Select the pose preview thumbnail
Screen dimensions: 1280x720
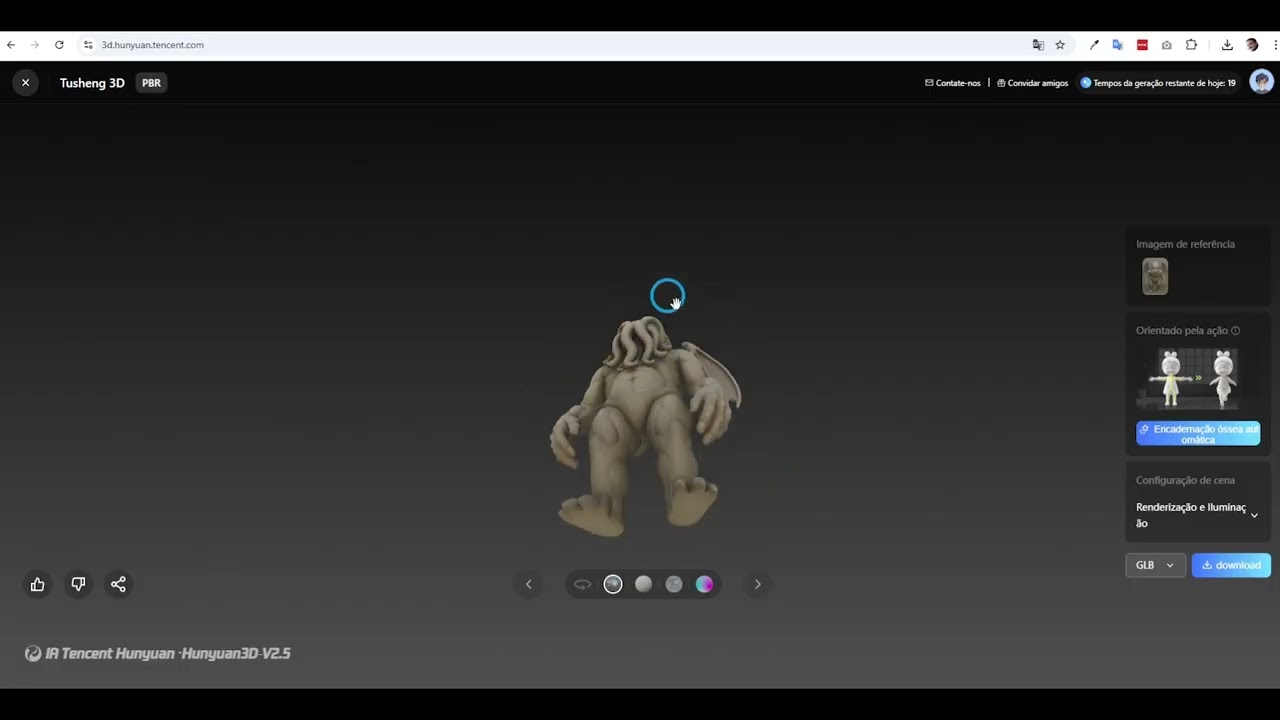pos(1197,379)
